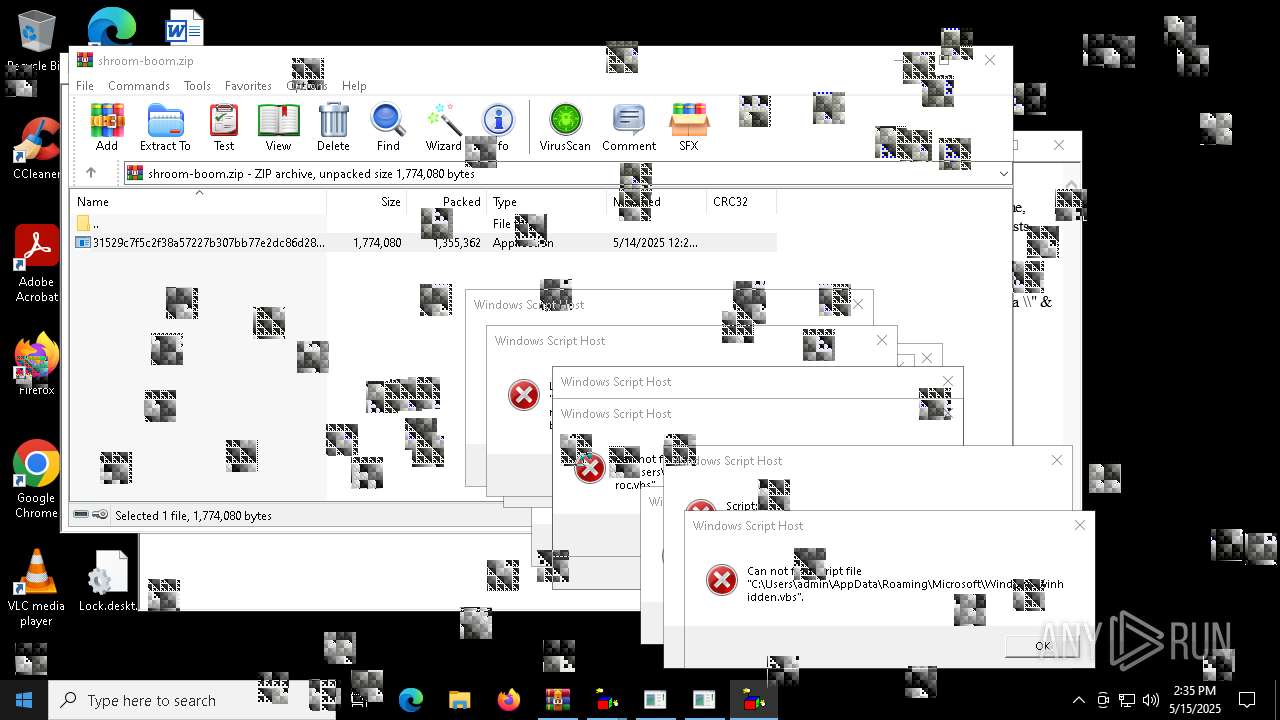Image resolution: width=1280 pixels, height=720 pixels.
Task: Open Word document icon on desktop
Action: point(184,28)
